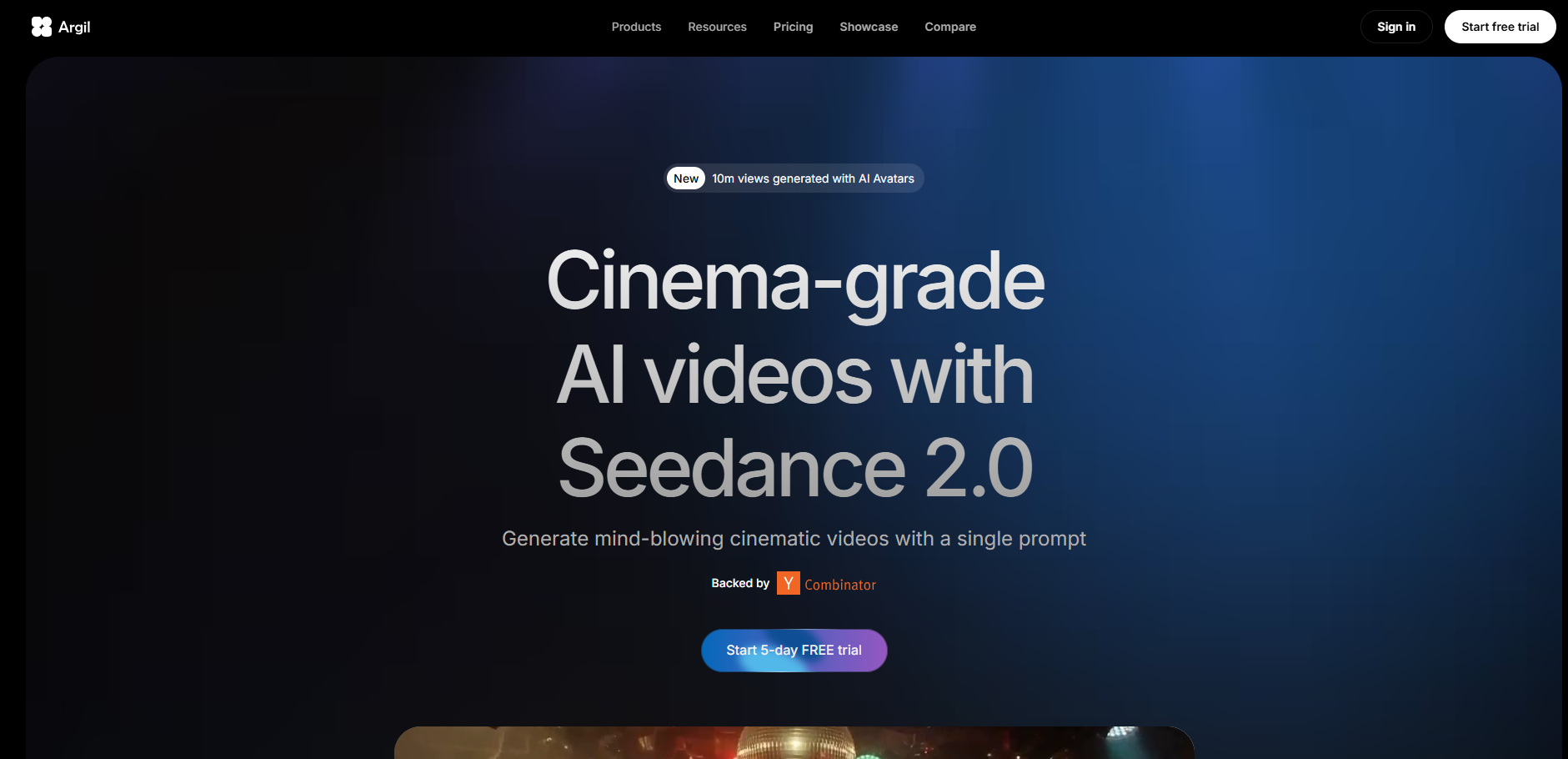Click the white New badge pill

686,178
